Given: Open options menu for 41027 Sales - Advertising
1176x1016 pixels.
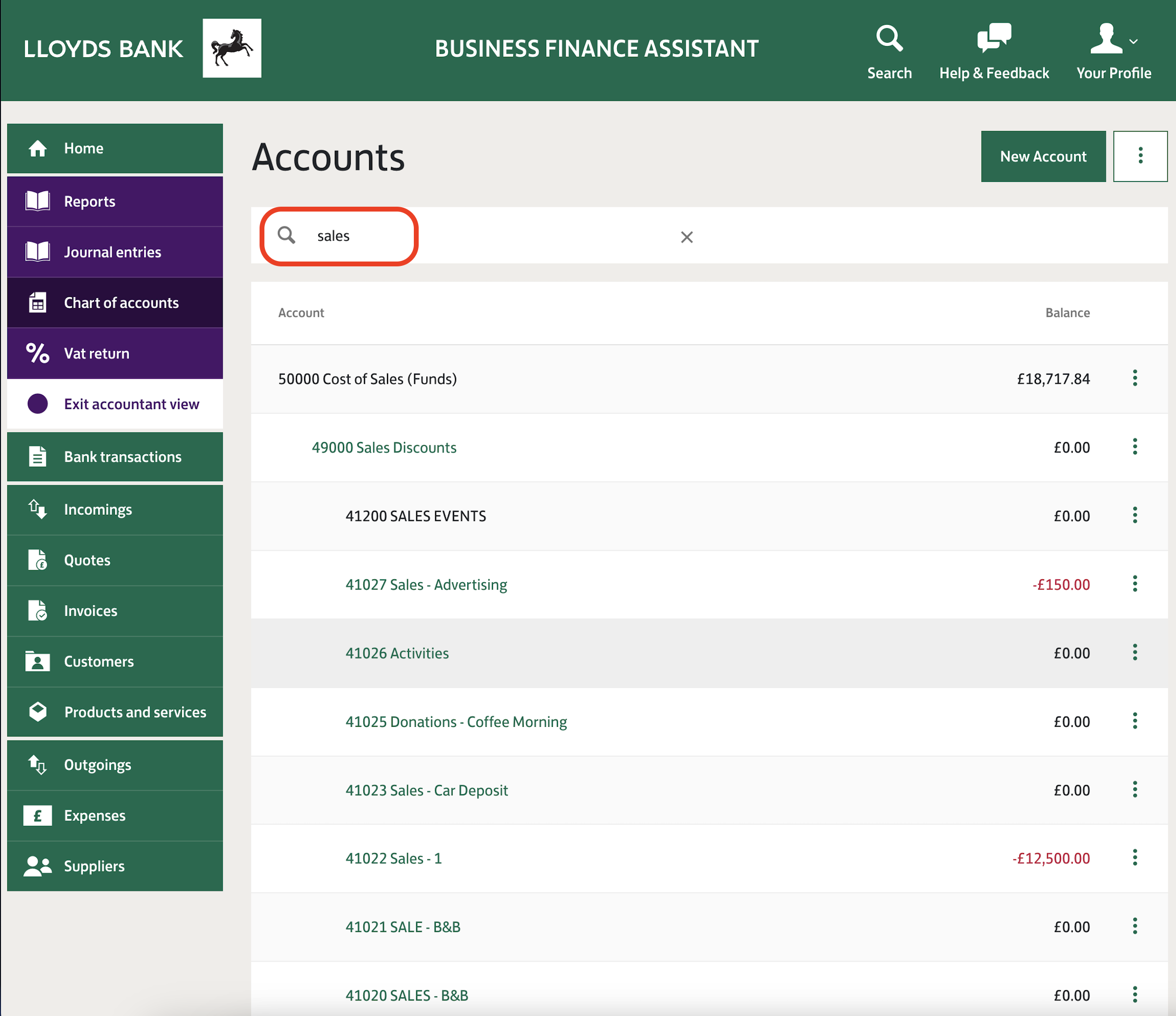Looking at the screenshot, I should click(1135, 584).
